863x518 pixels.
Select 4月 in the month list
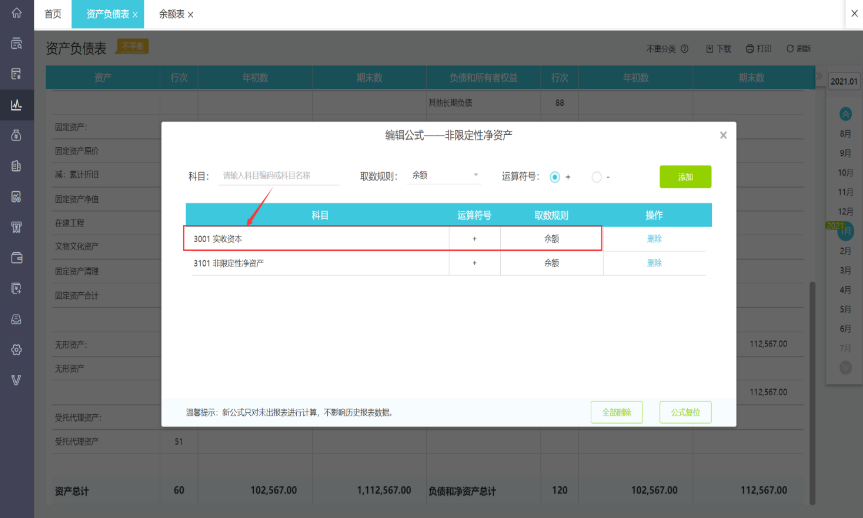point(845,290)
